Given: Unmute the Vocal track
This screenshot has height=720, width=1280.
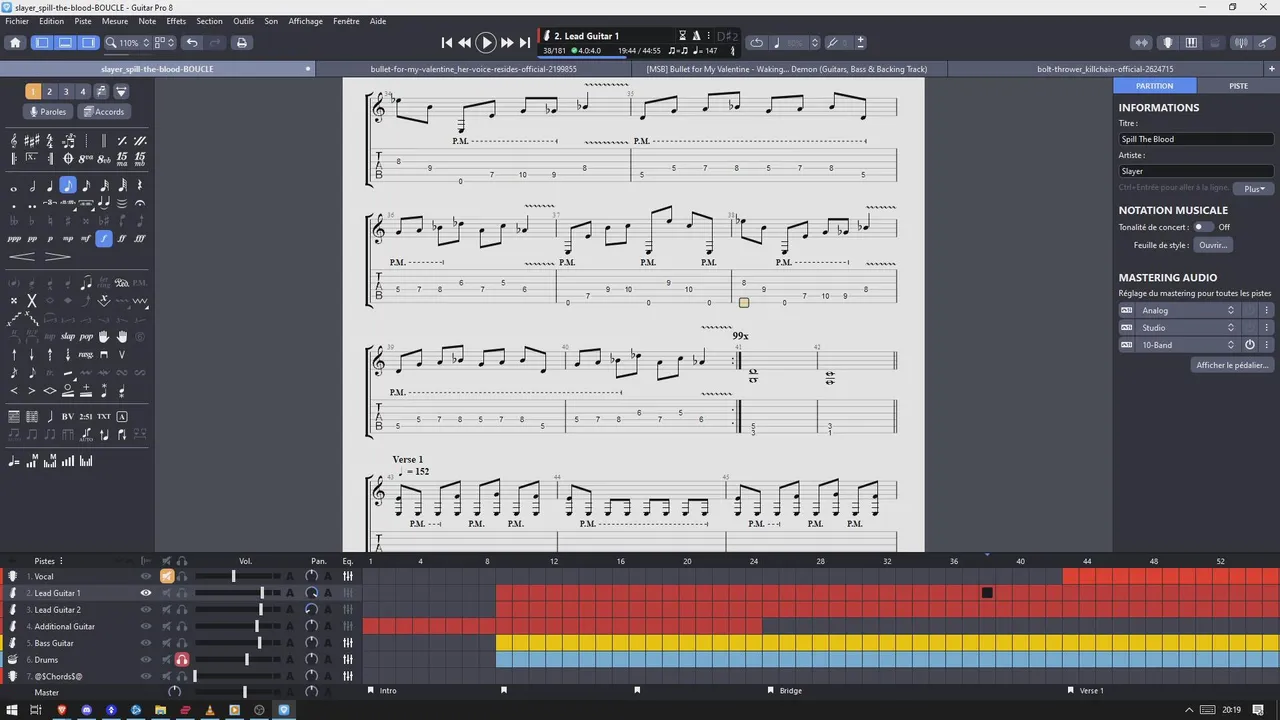Looking at the screenshot, I should click(167, 576).
